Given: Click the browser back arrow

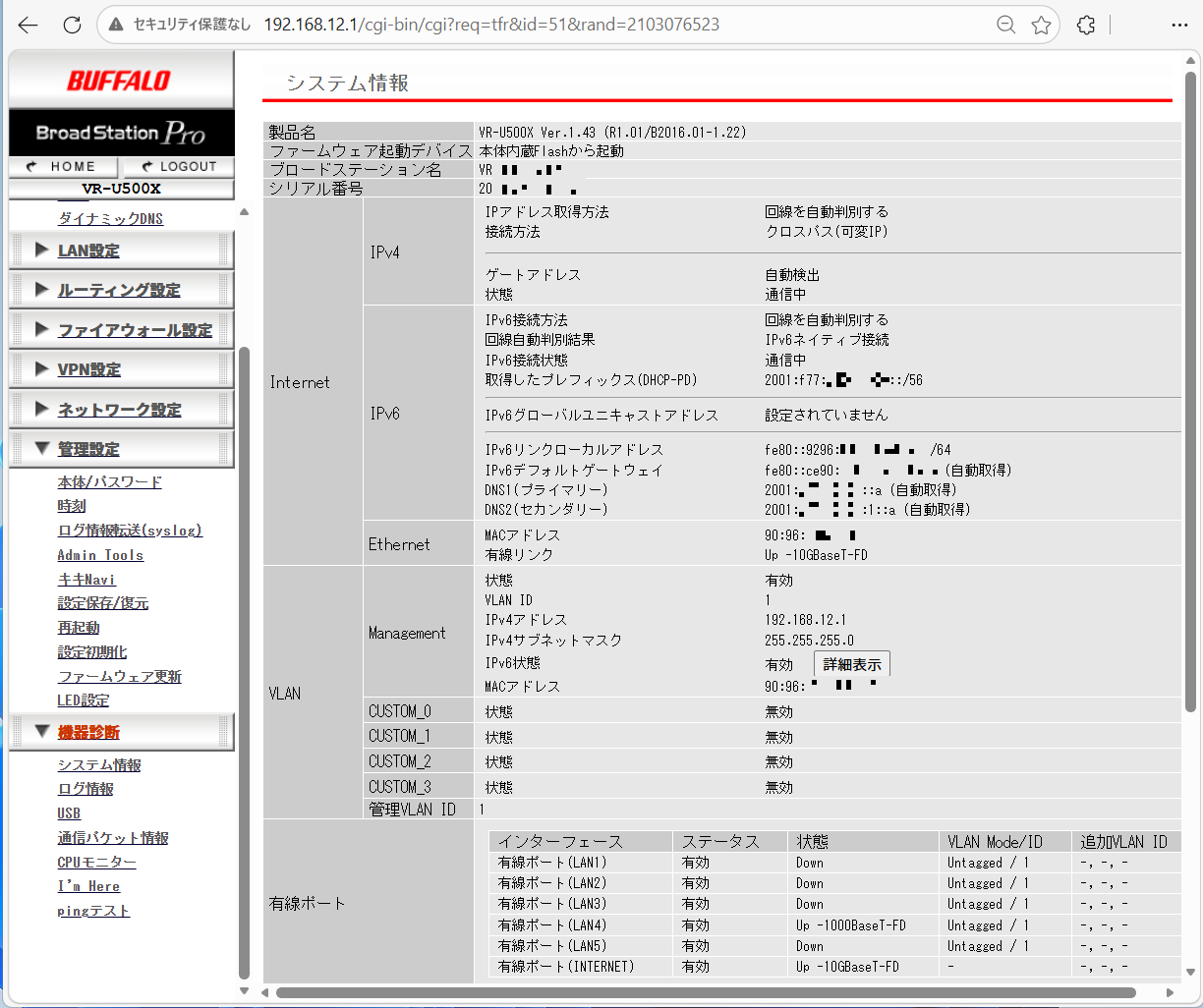Looking at the screenshot, I should click(x=29, y=26).
